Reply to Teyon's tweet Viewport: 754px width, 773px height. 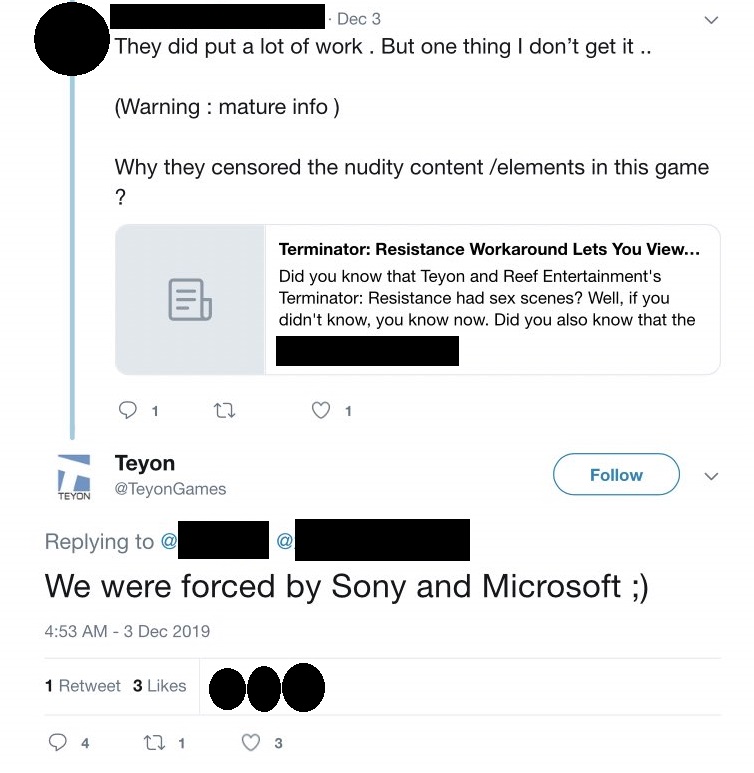point(56,743)
